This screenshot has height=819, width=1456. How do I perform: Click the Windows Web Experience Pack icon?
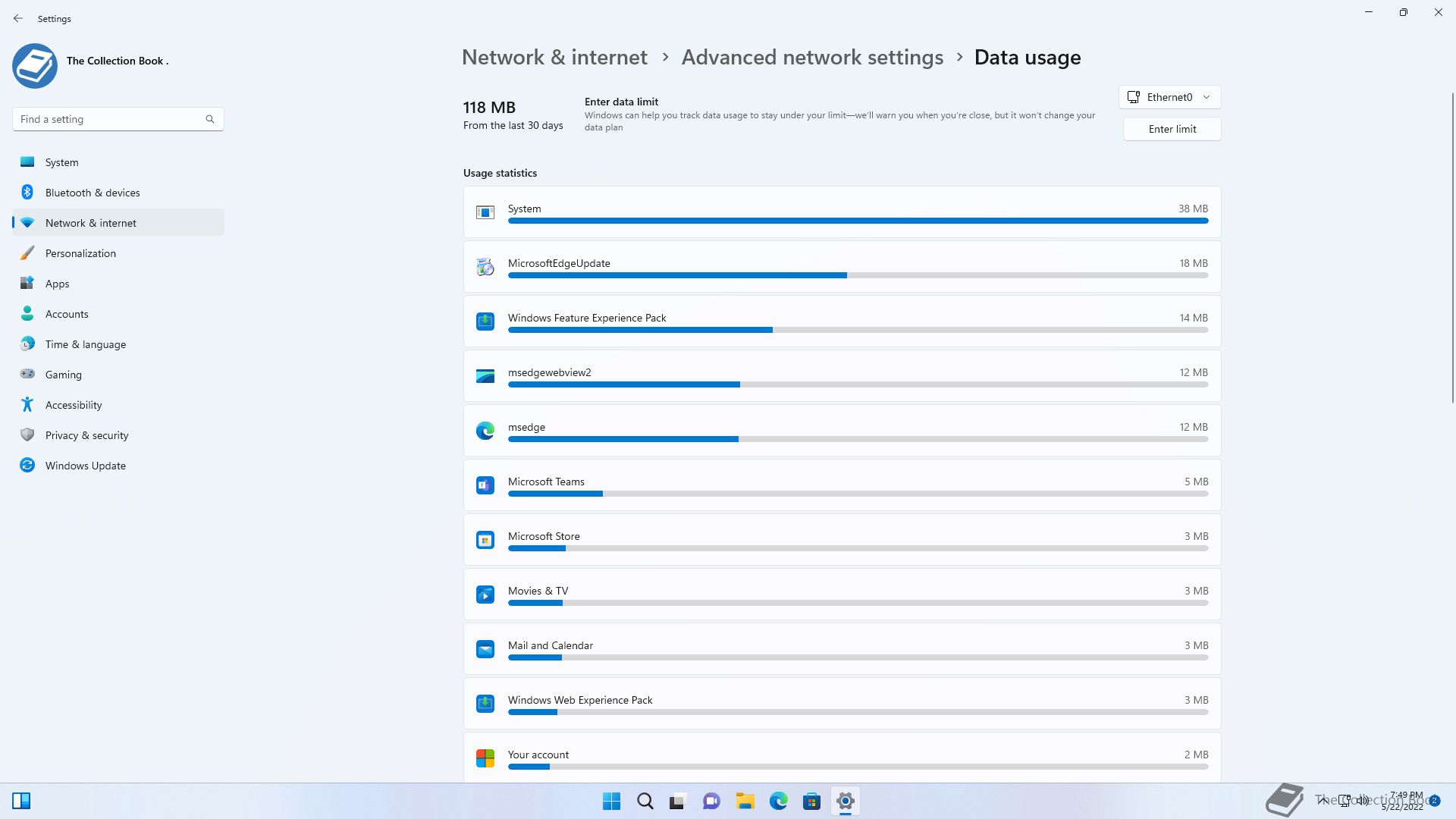[485, 704]
